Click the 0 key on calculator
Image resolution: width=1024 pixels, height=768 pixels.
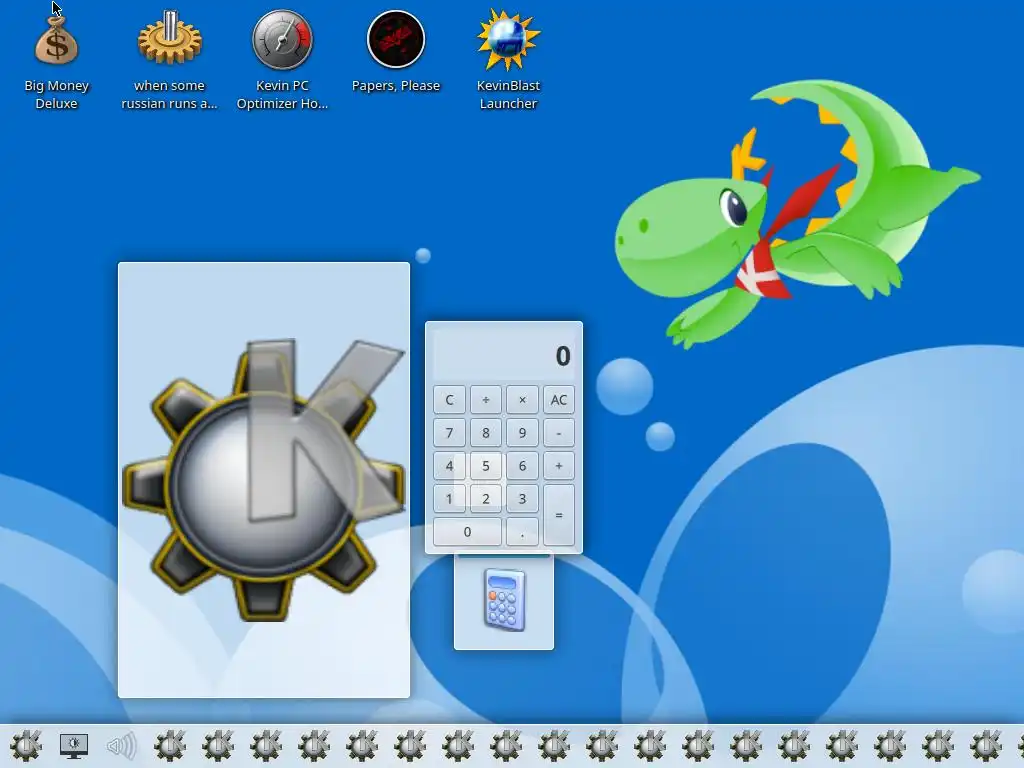(x=467, y=532)
